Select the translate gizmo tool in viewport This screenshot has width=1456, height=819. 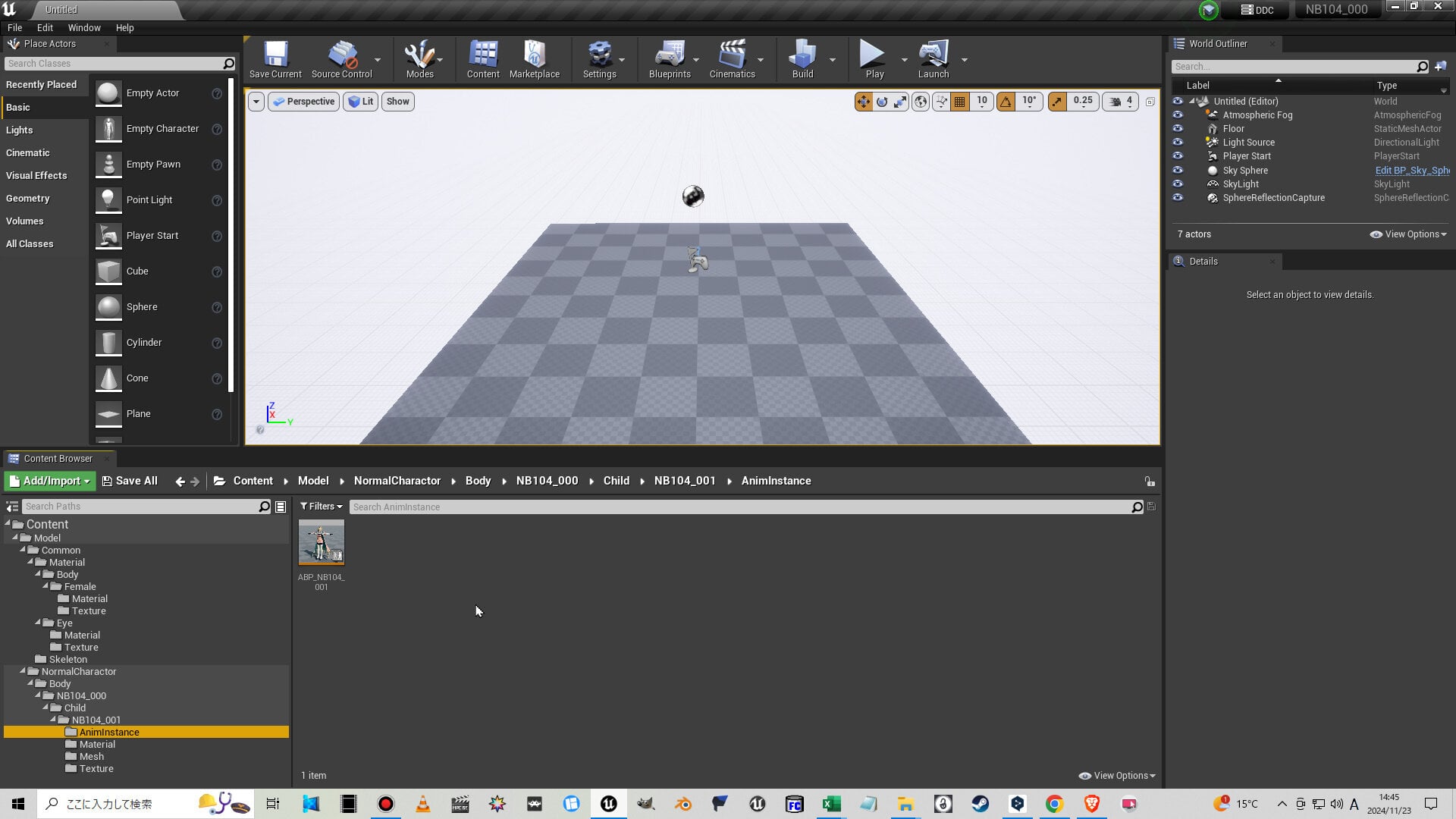(864, 102)
